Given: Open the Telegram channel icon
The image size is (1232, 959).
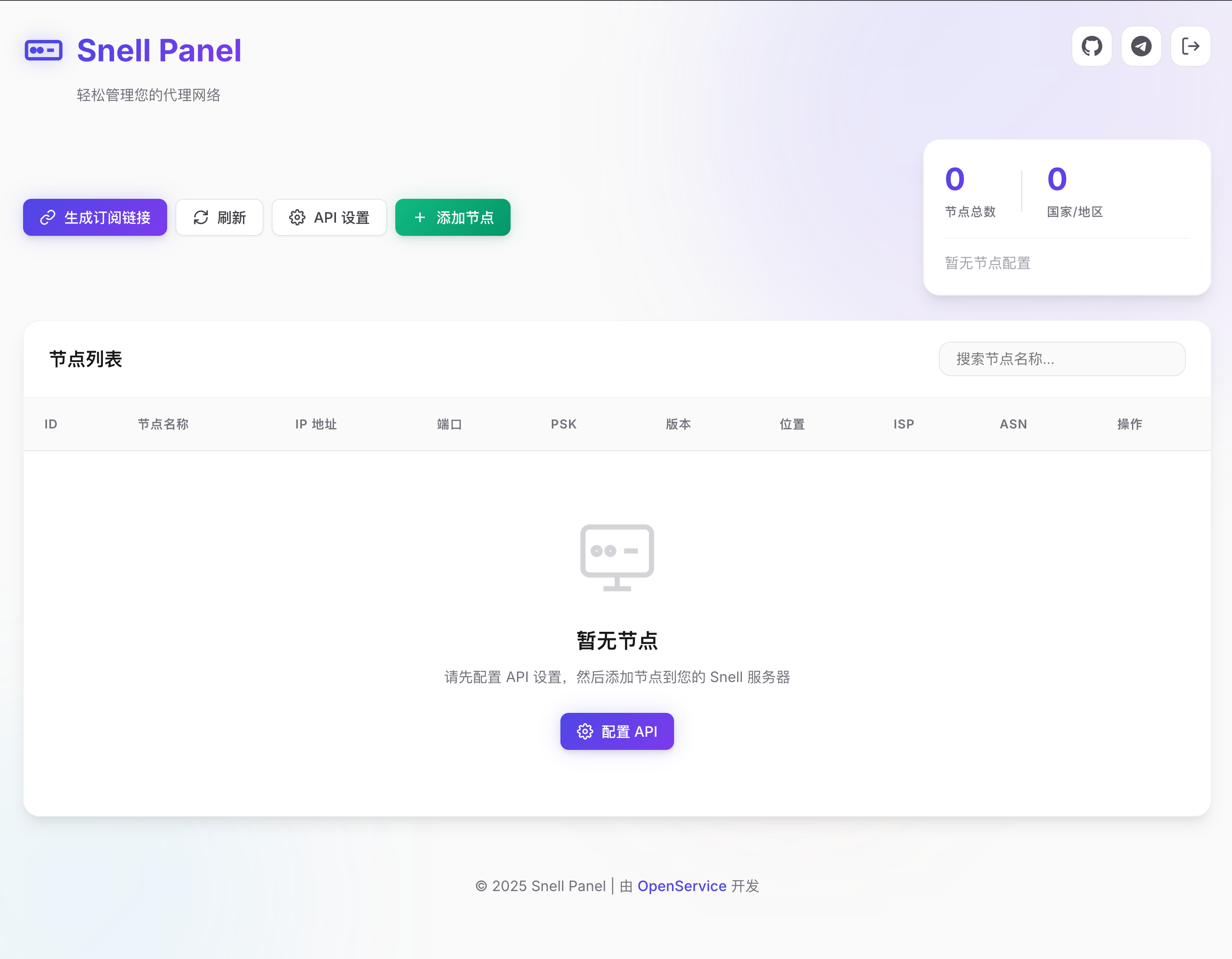Looking at the screenshot, I should [x=1141, y=46].
